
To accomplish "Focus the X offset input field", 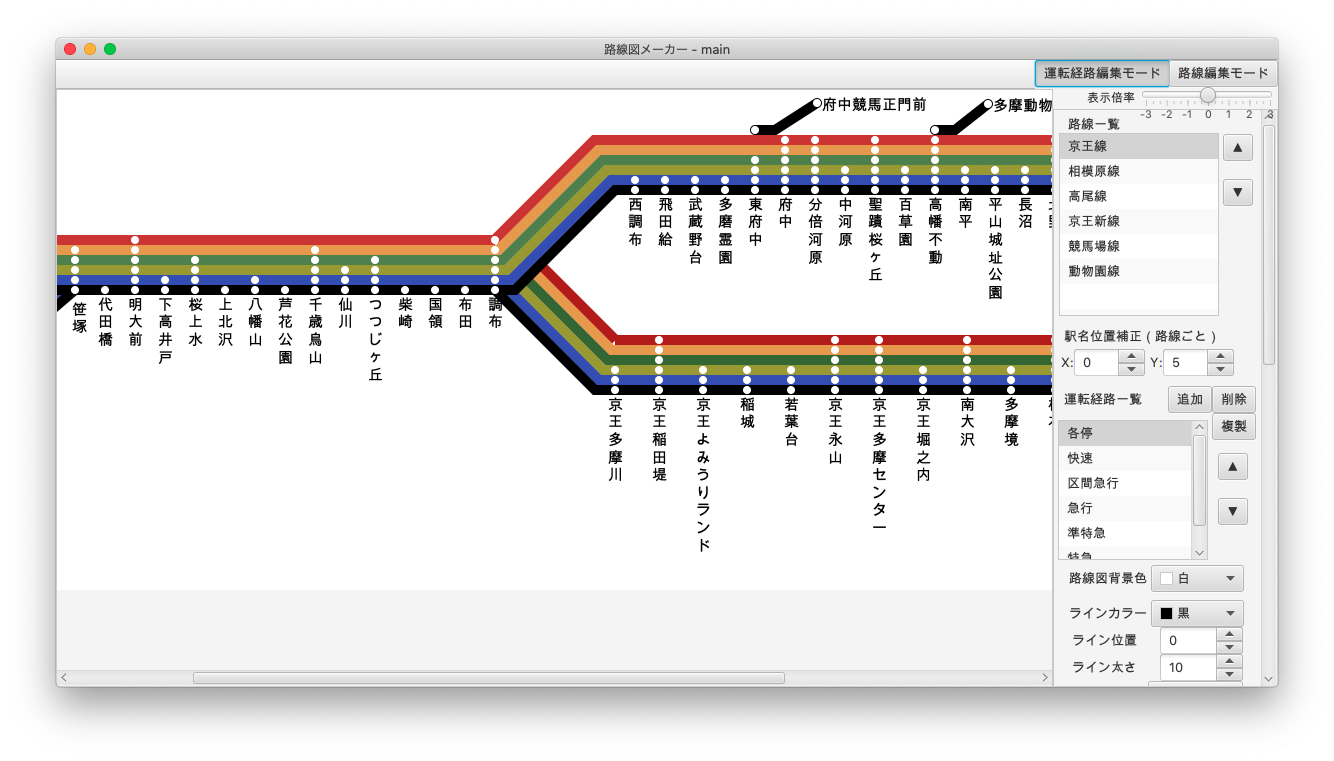I will click(x=1097, y=362).
